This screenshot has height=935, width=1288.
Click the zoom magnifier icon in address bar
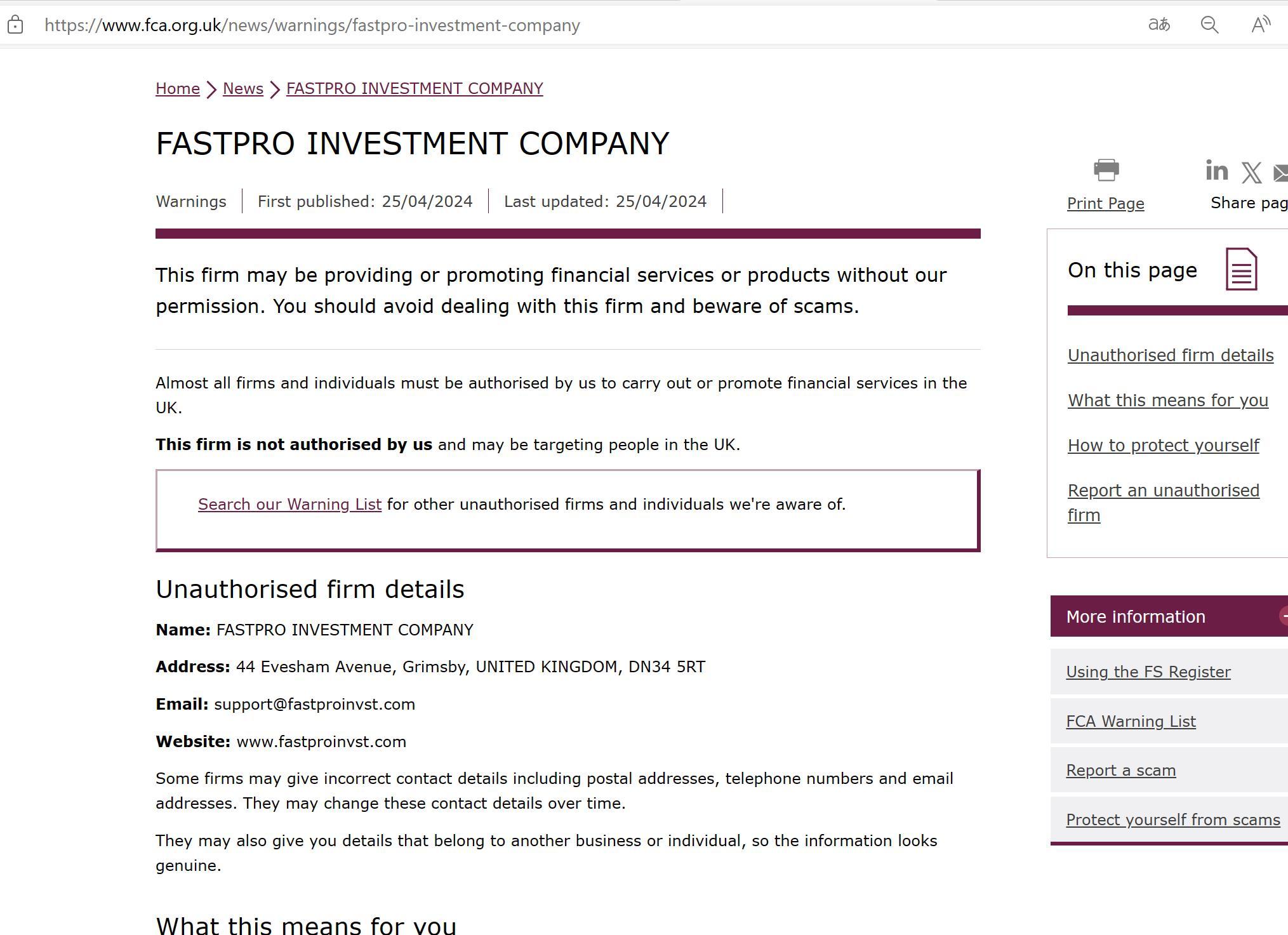coord(1209,25)
